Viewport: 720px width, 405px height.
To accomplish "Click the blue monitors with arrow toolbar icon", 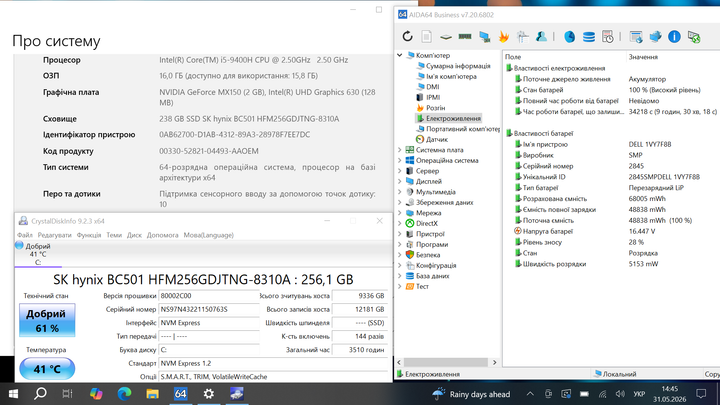I will click(655, 37).
